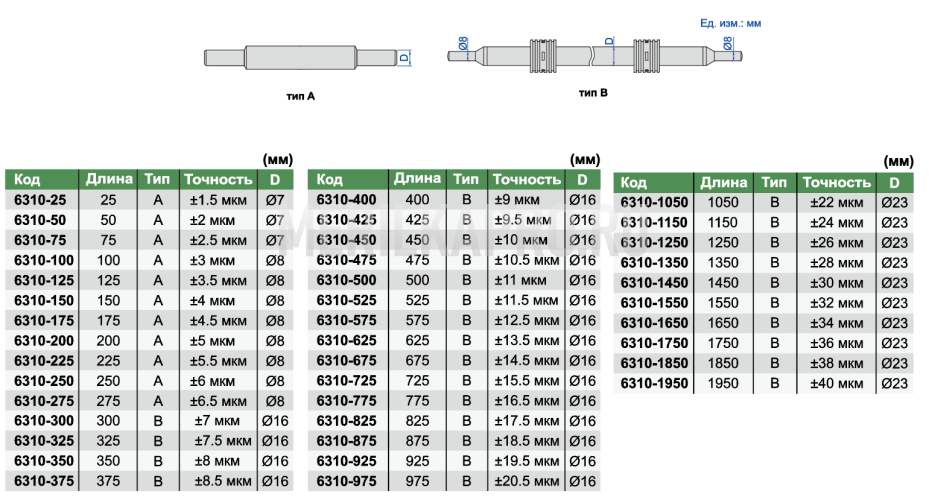Select code cell 6310-775
The width and height of the screenshot is (929, 500).
(x=348, y=401)
